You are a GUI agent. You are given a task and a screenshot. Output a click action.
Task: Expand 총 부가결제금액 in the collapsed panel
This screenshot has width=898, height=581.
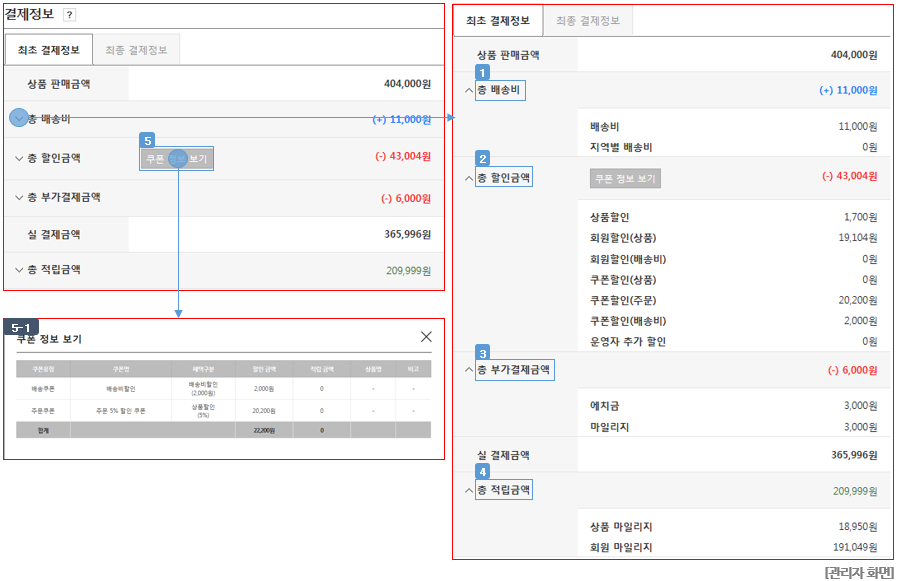click(19, 198)
